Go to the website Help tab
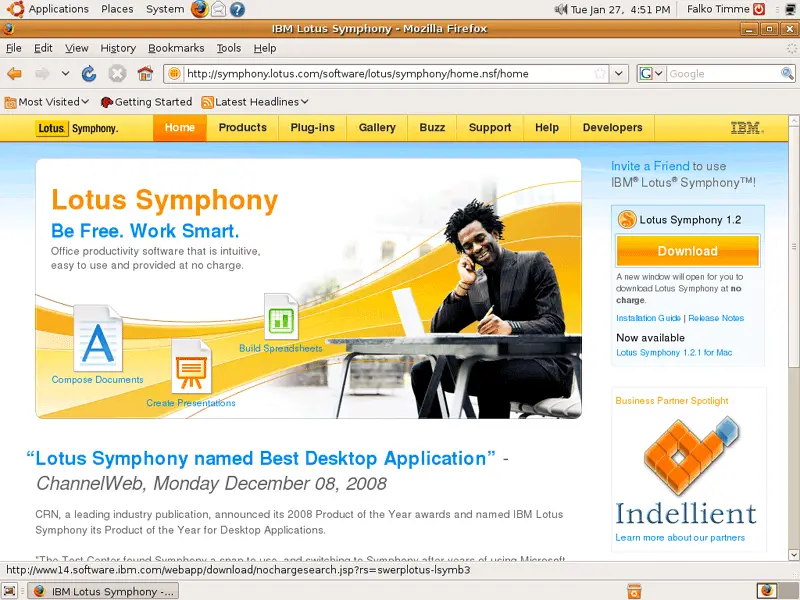Image resolution: width=800 pixels, height=600 pixels. coord(547,128)
